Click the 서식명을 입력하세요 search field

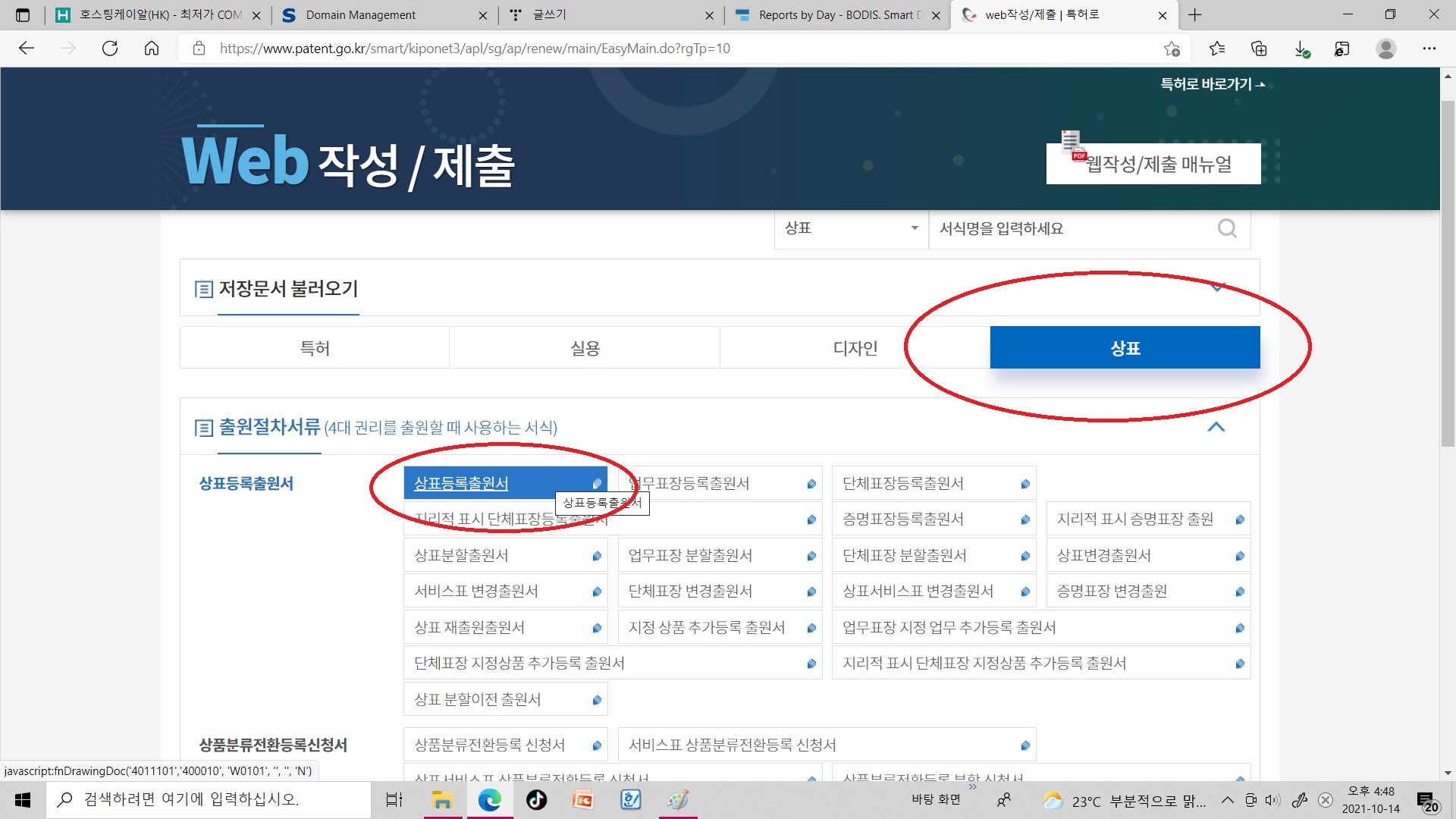pos(1069,228)
